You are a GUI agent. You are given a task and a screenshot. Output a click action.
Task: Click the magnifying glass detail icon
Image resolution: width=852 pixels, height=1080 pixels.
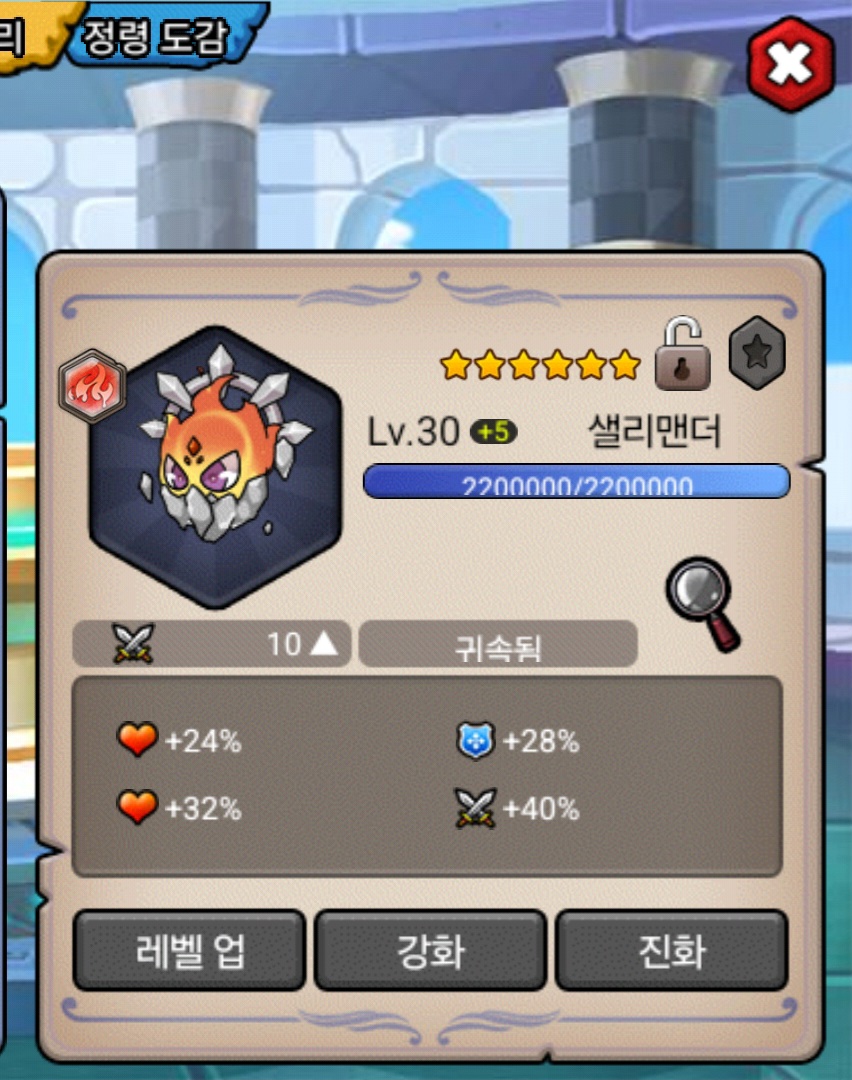[703, 604]
